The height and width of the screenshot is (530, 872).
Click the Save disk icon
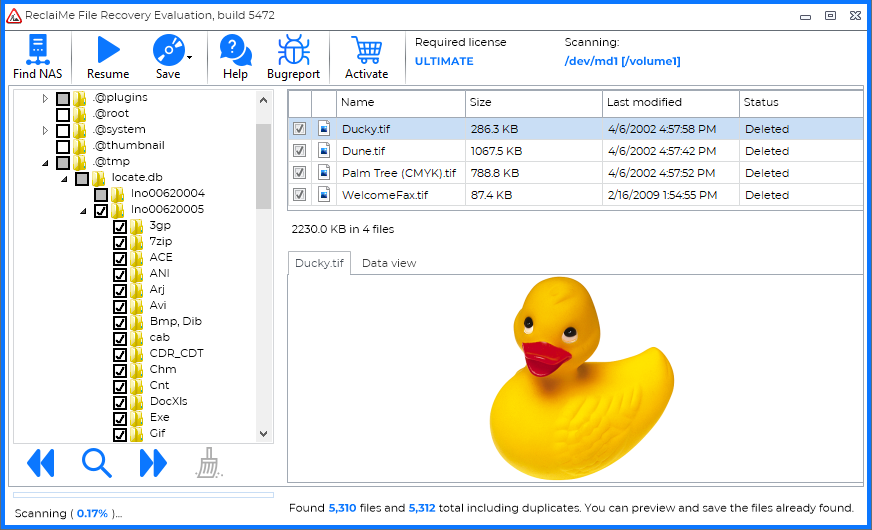pos(166,50)
